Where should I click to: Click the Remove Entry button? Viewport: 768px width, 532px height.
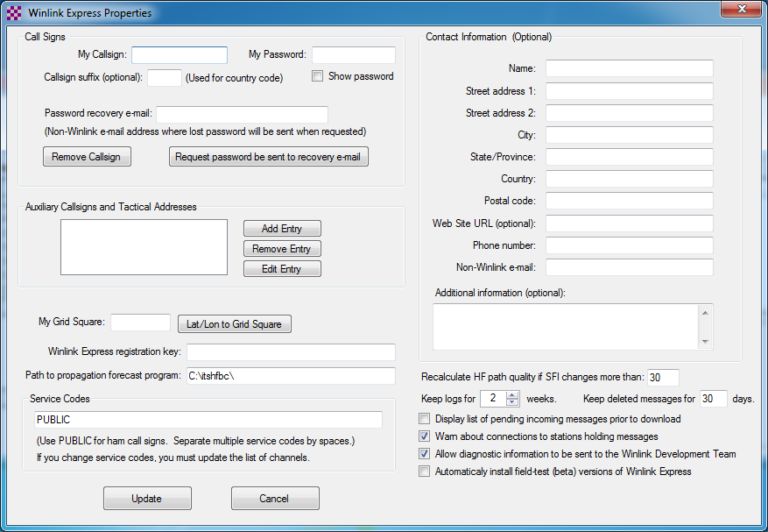[282, 248]
